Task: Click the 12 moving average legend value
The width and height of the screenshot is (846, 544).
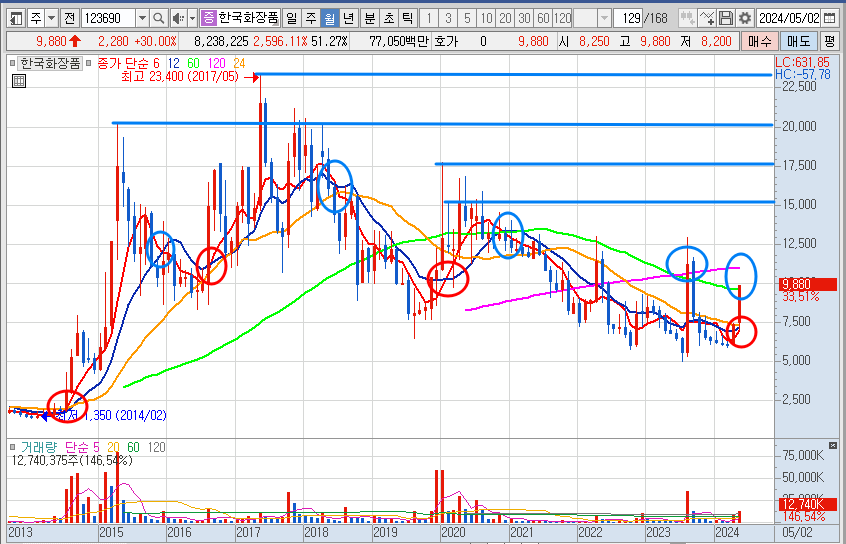Action: 173,64
